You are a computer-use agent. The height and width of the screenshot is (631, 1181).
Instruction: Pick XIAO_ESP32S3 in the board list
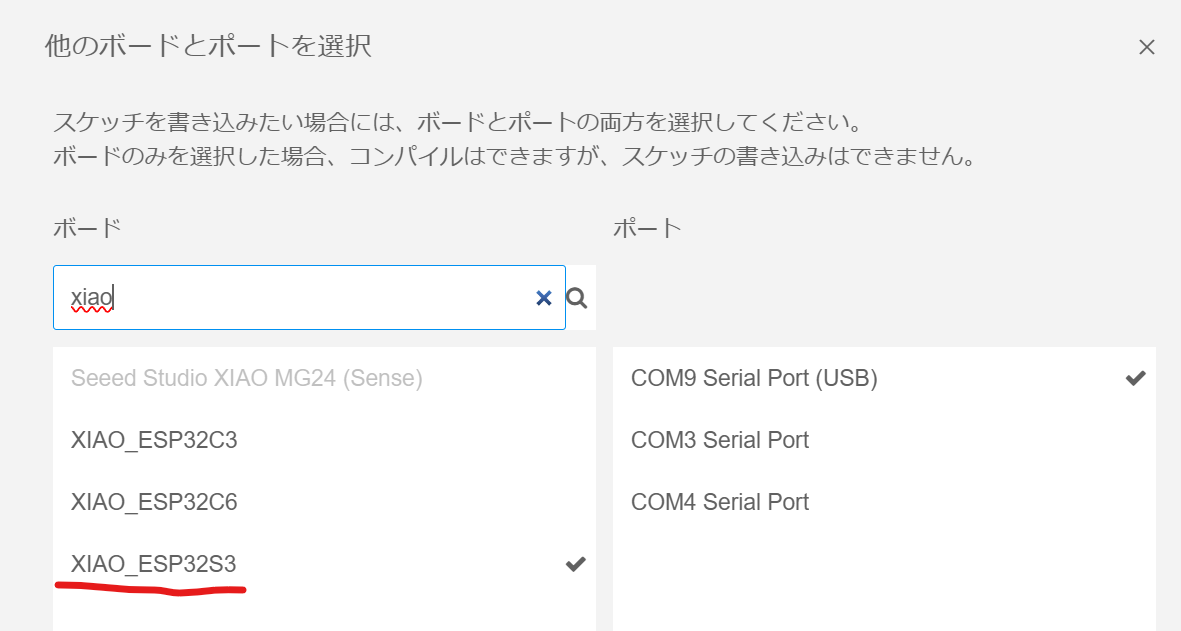pyautogui.click(x=324, y=563)
